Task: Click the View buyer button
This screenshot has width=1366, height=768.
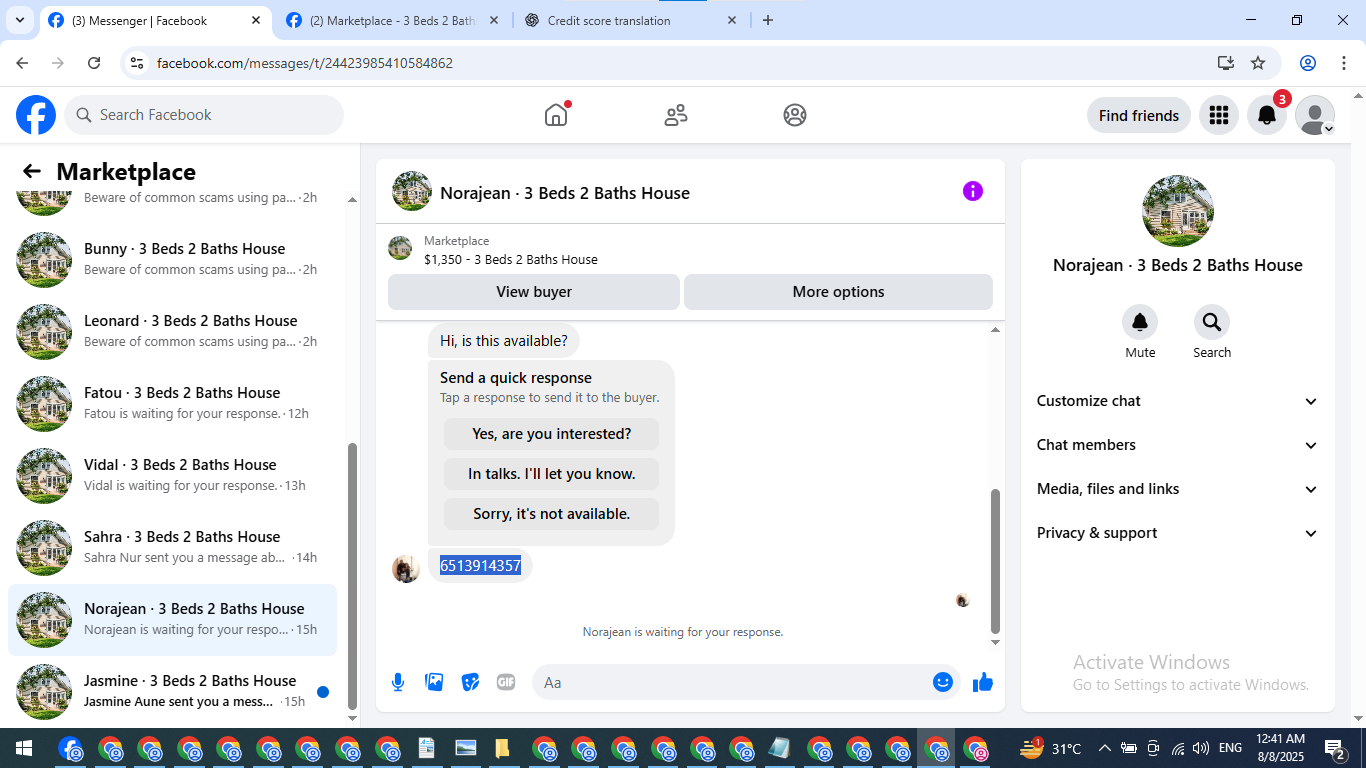Action: point(534,292)
